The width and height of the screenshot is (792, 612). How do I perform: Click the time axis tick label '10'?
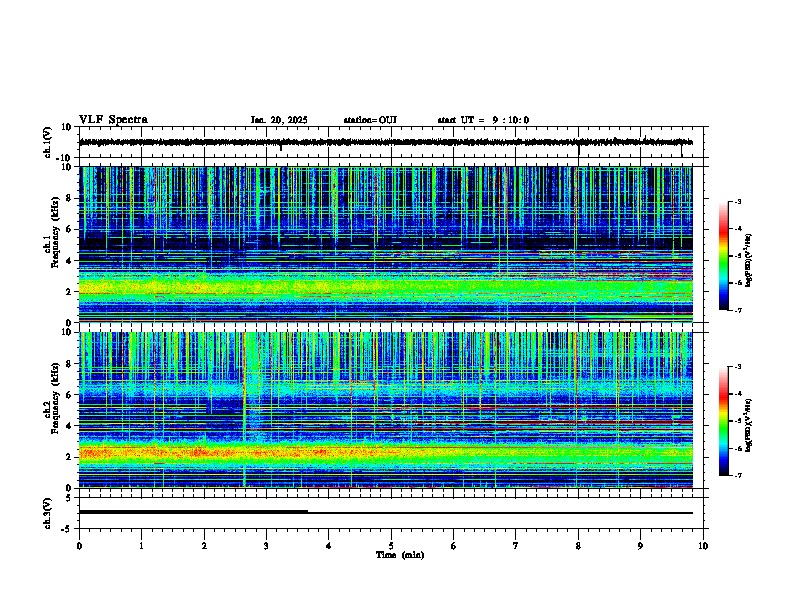703,546
